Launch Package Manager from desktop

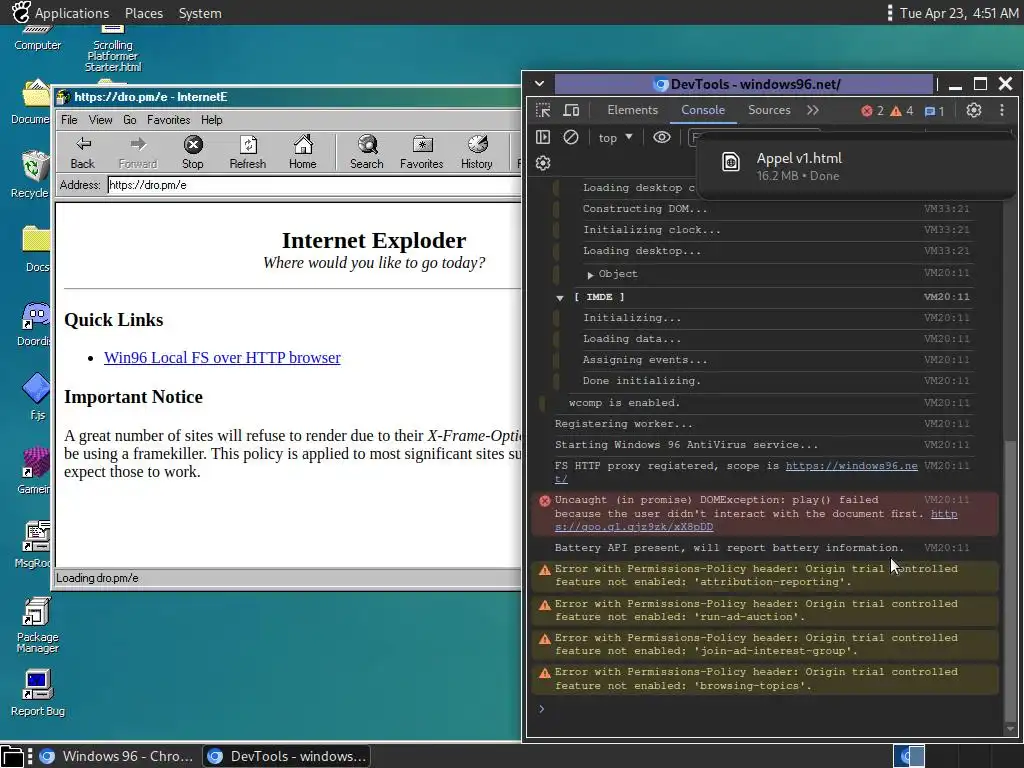pyautogui.click(x=37, y=626)
